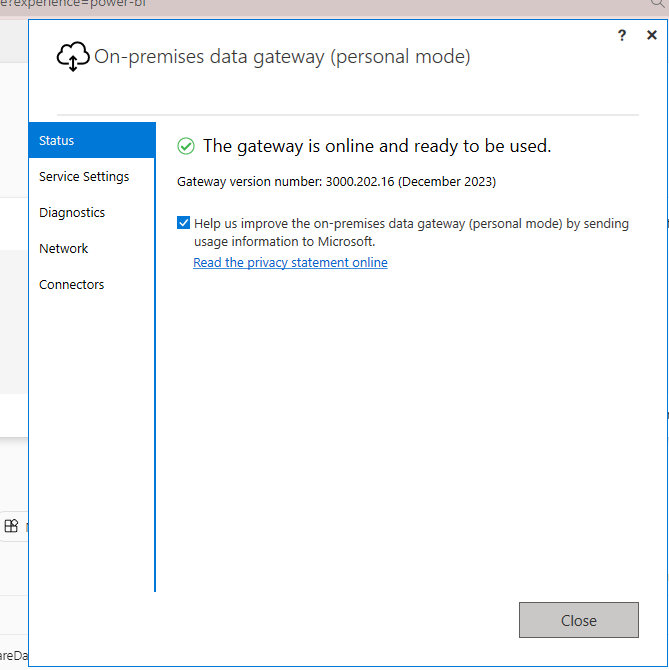The height and width of the screenshot is (670, 669).
Task: Click the Close button
Action: click(578, 620)
